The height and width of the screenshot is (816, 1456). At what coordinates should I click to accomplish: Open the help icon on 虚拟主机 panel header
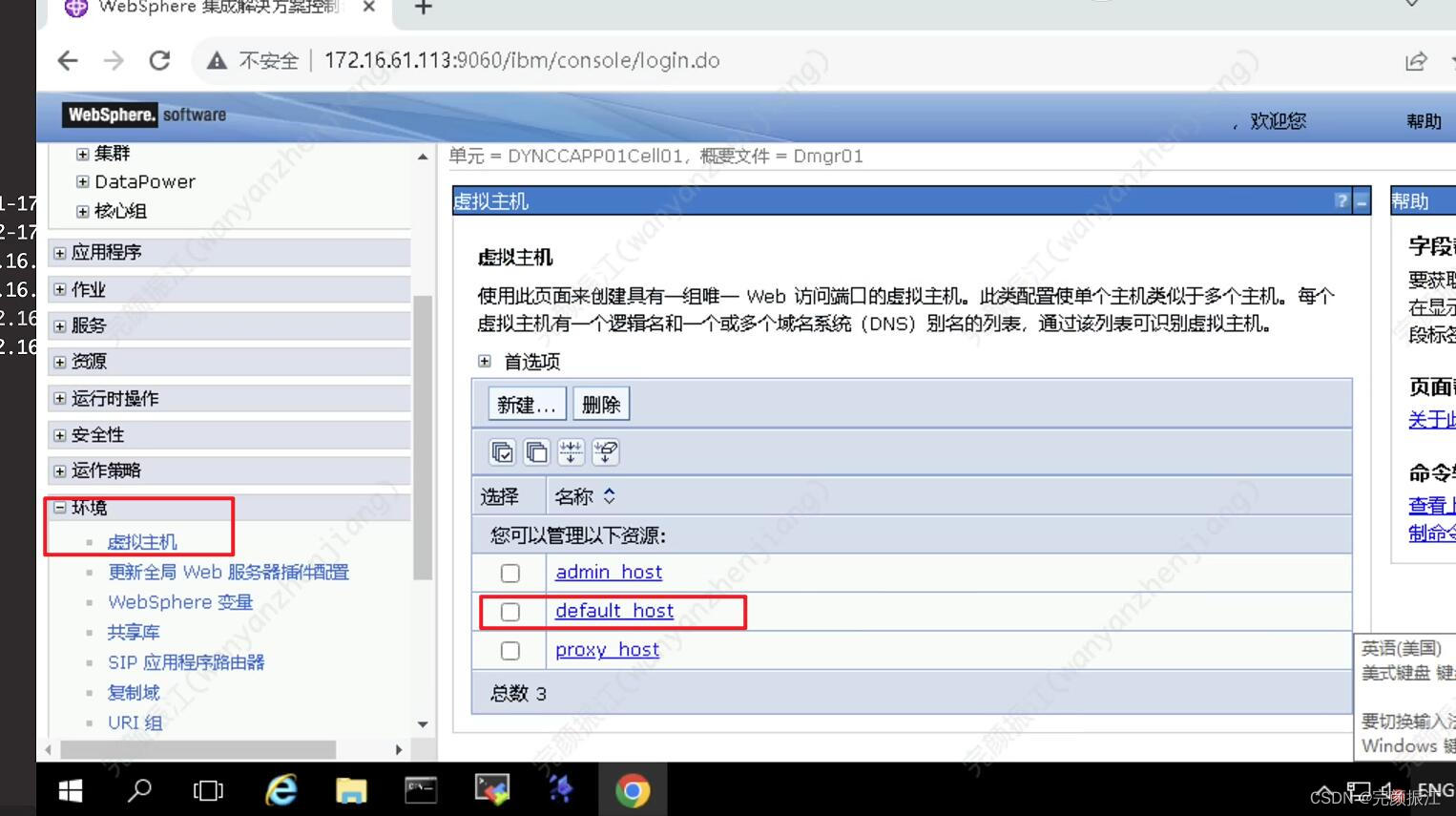1342,200
